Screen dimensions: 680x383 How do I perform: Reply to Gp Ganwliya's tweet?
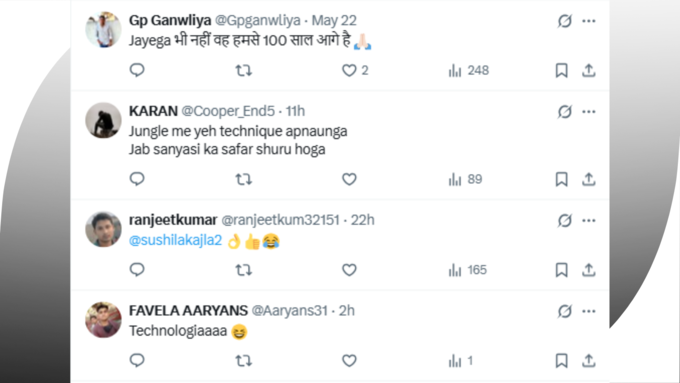pos(137,70)
